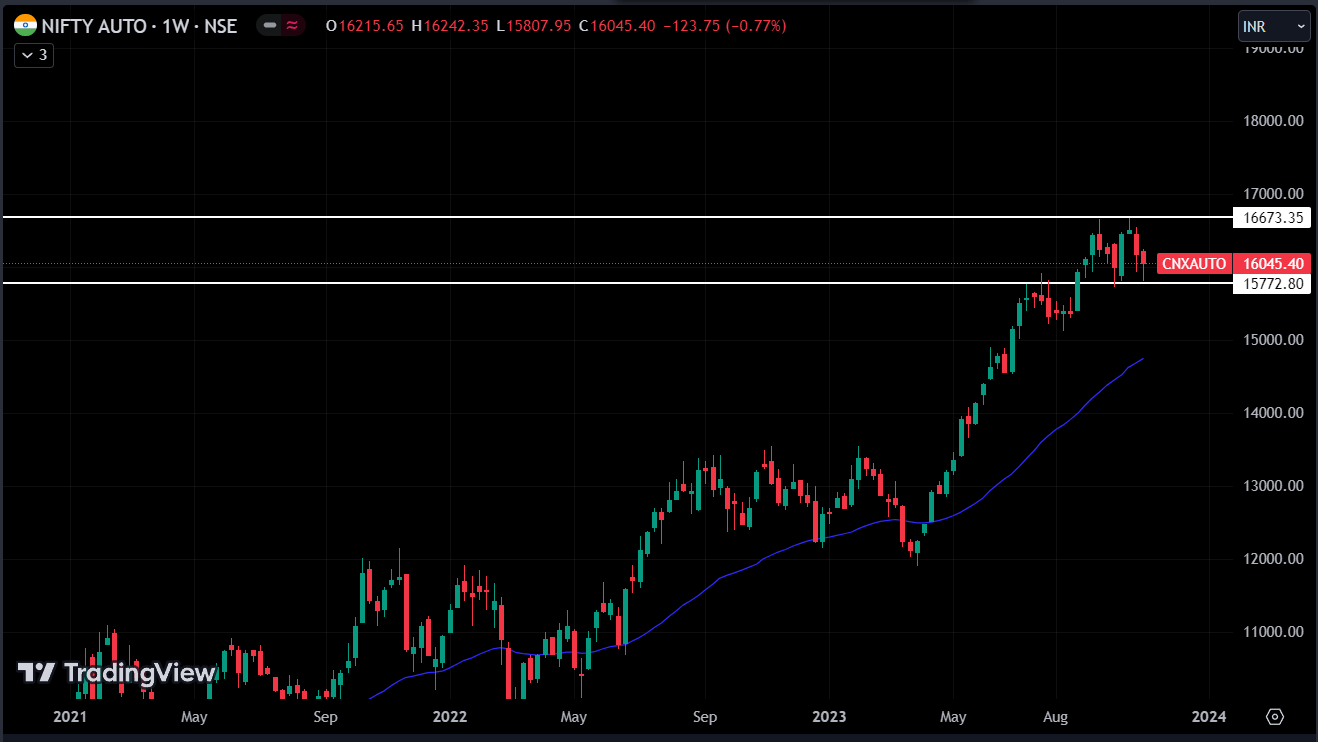Click the 13000.00 price scale label
1318x742 pixels.
click(x=1272, y=486)
